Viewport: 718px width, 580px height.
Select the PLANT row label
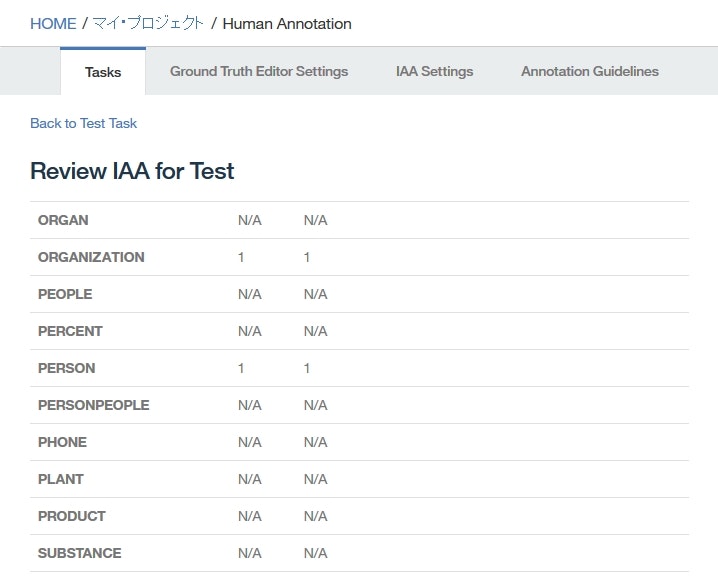click(x=61, y=479)
